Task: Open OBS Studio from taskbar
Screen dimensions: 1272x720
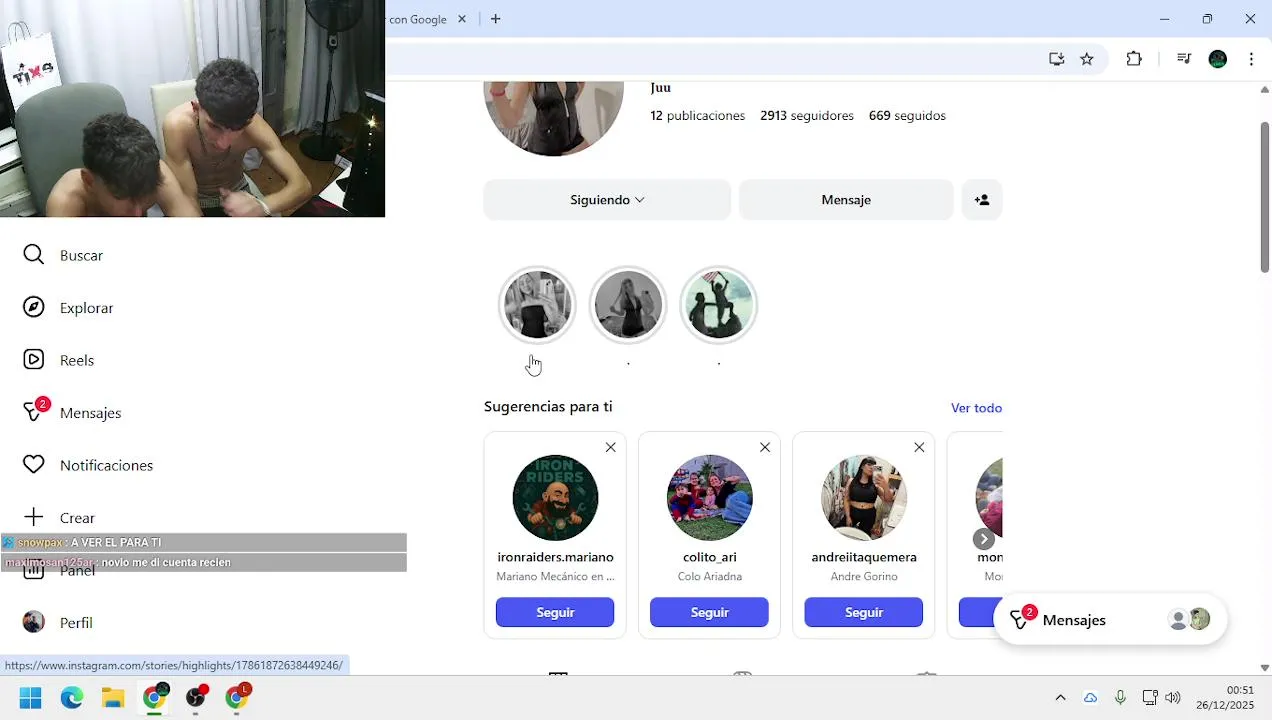Action: [x=196, y=698]
